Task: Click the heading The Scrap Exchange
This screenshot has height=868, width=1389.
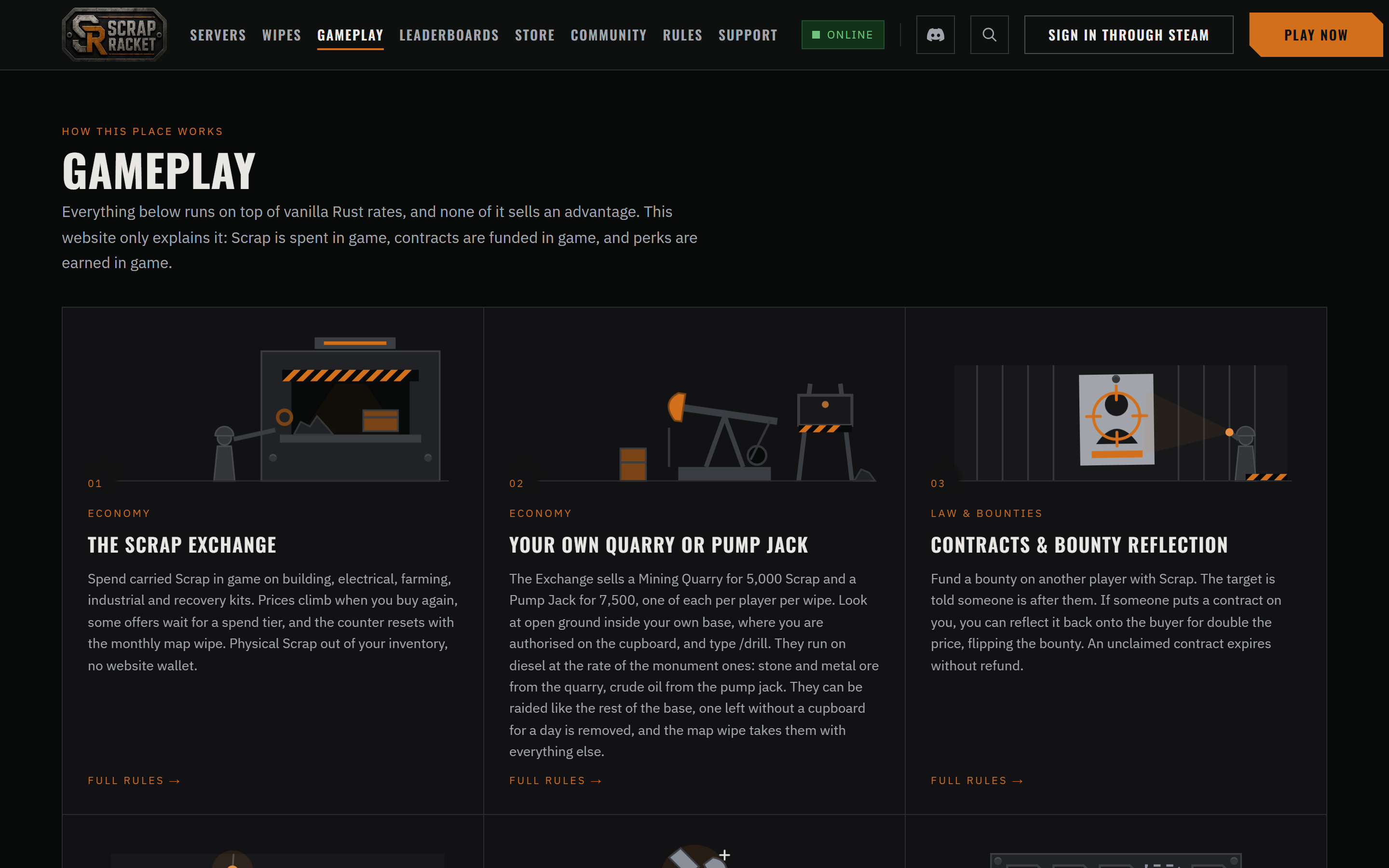Action: point(182,544)
